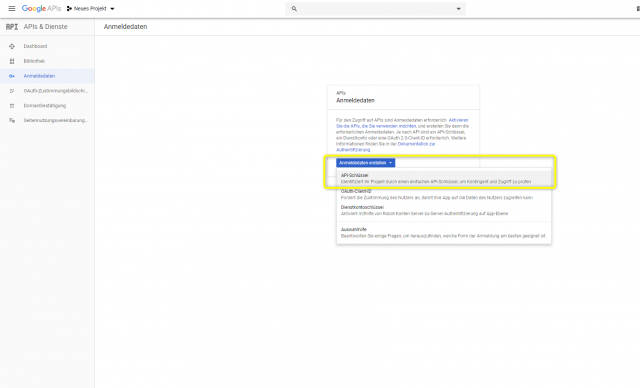This screenshot has width=640, height=388.
Task: Choose Dienstkontoschlüssel from the menu
Action: [x=444, y=210]
